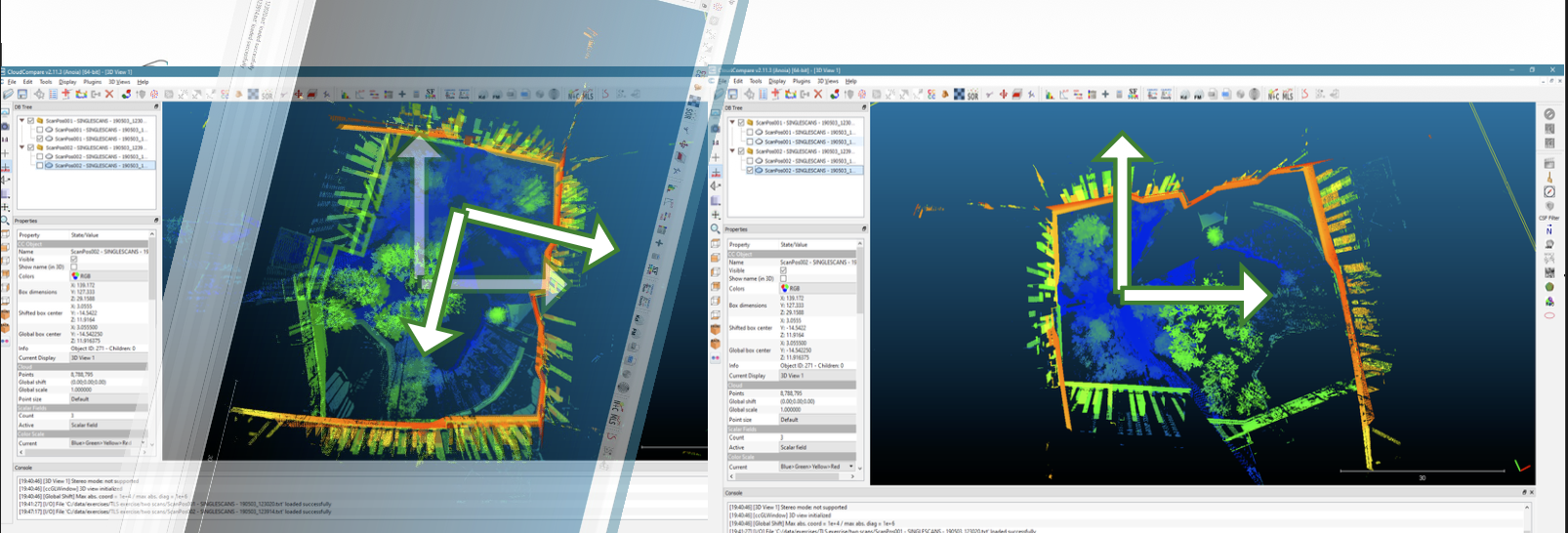Click the red X delete icon in toolbar
This screenshot has width=1568, height=533.
(x=818, y=95)
